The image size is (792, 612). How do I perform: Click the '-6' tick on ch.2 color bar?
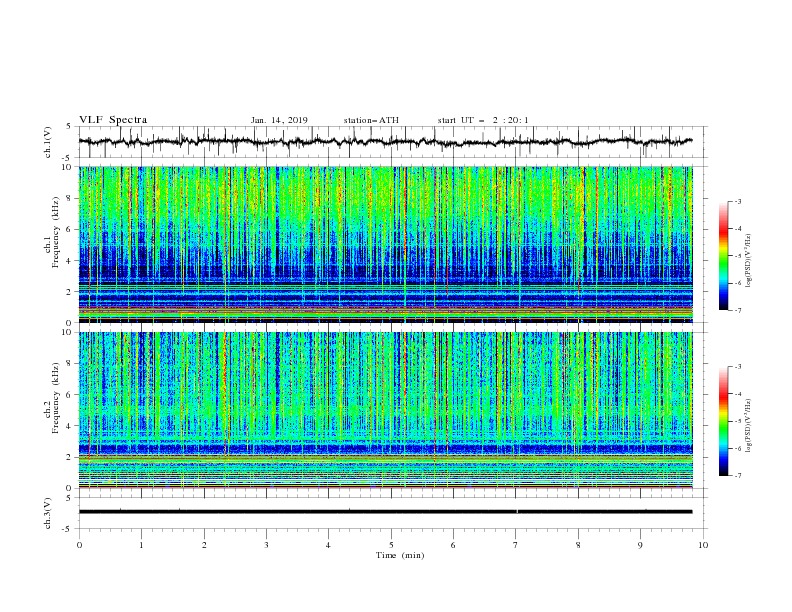coord(737,448)
